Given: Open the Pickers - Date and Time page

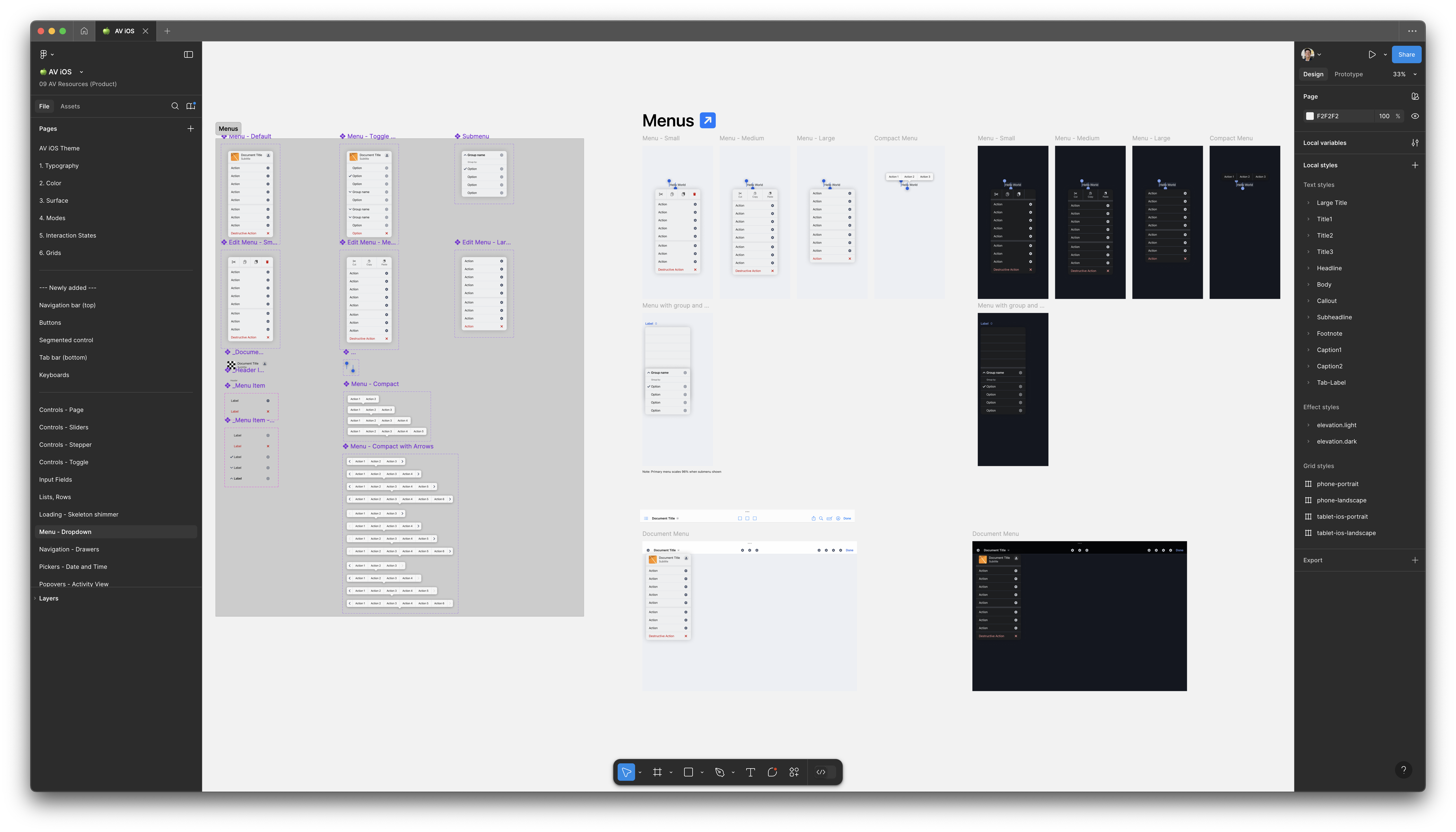Looking at the screenshot, I should tap(72, 567).
